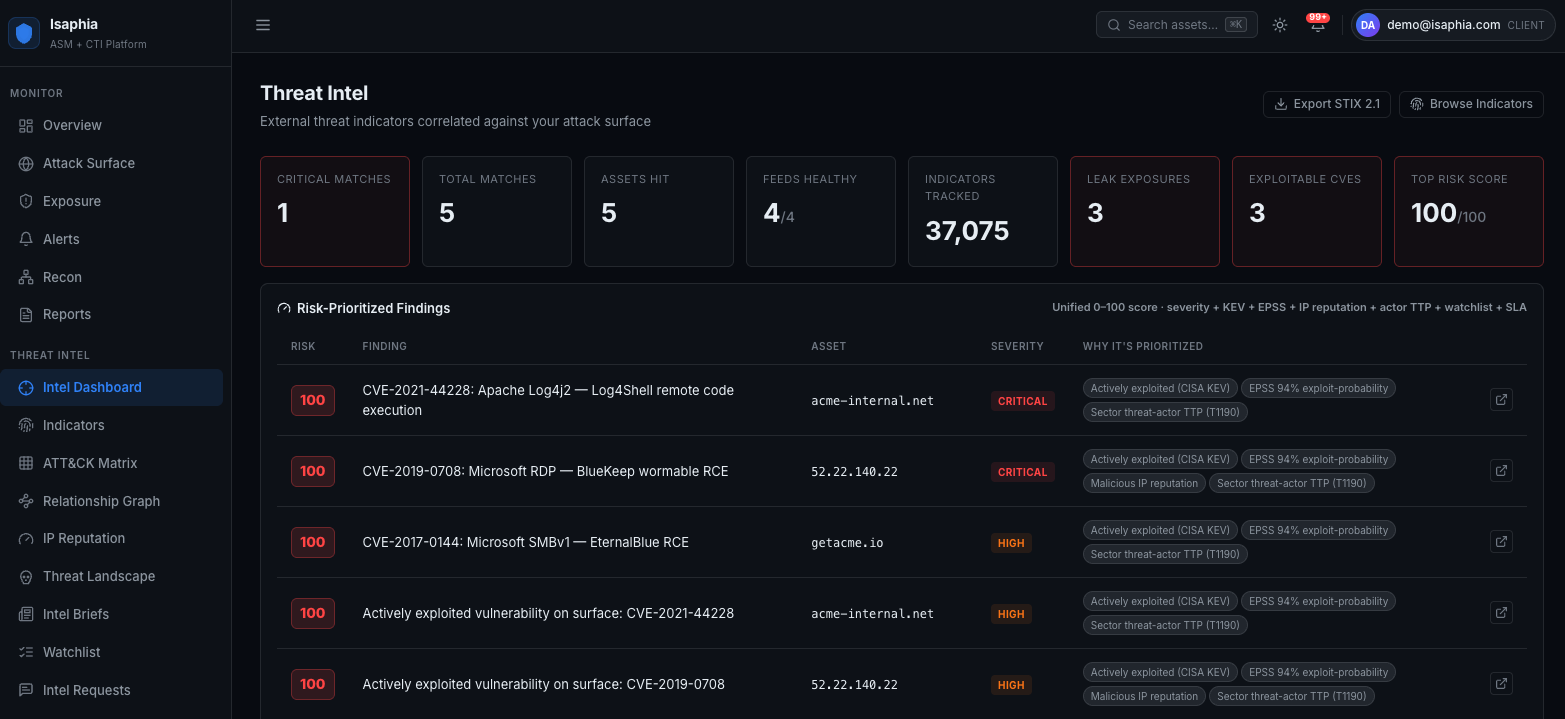
Task: Click the Intel Briefs newspaper icon
Action: pyautogui.click(x=26, y=614)
